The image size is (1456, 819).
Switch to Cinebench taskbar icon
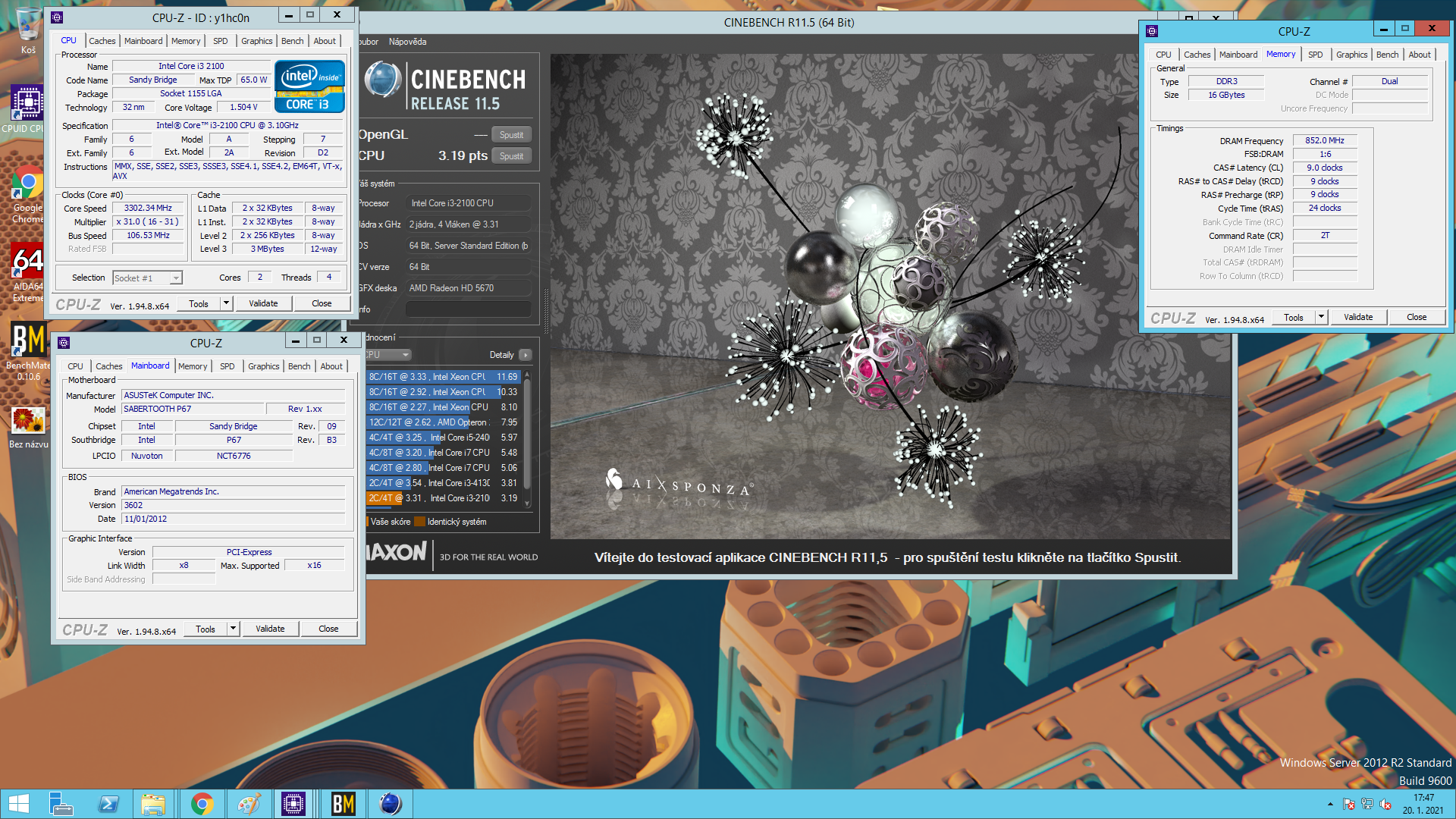point(391,804)
